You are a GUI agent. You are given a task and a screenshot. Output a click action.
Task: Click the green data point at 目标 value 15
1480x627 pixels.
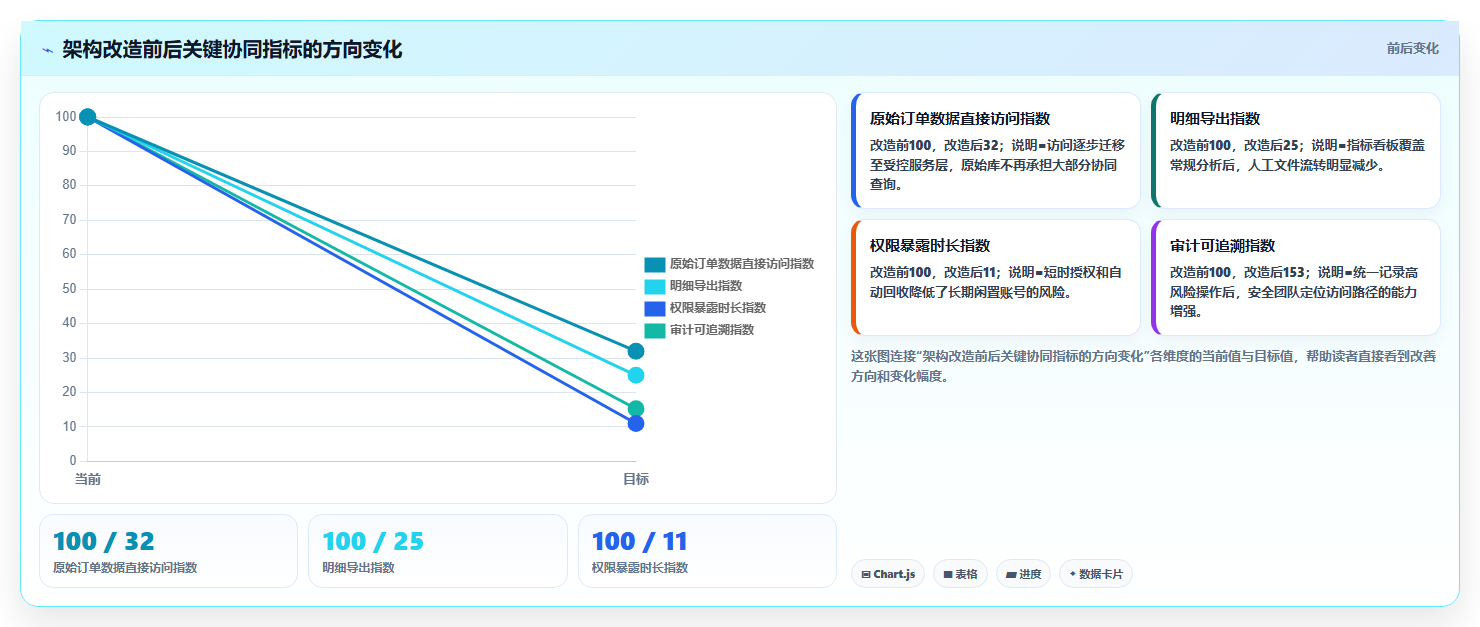tap(636, 409)
